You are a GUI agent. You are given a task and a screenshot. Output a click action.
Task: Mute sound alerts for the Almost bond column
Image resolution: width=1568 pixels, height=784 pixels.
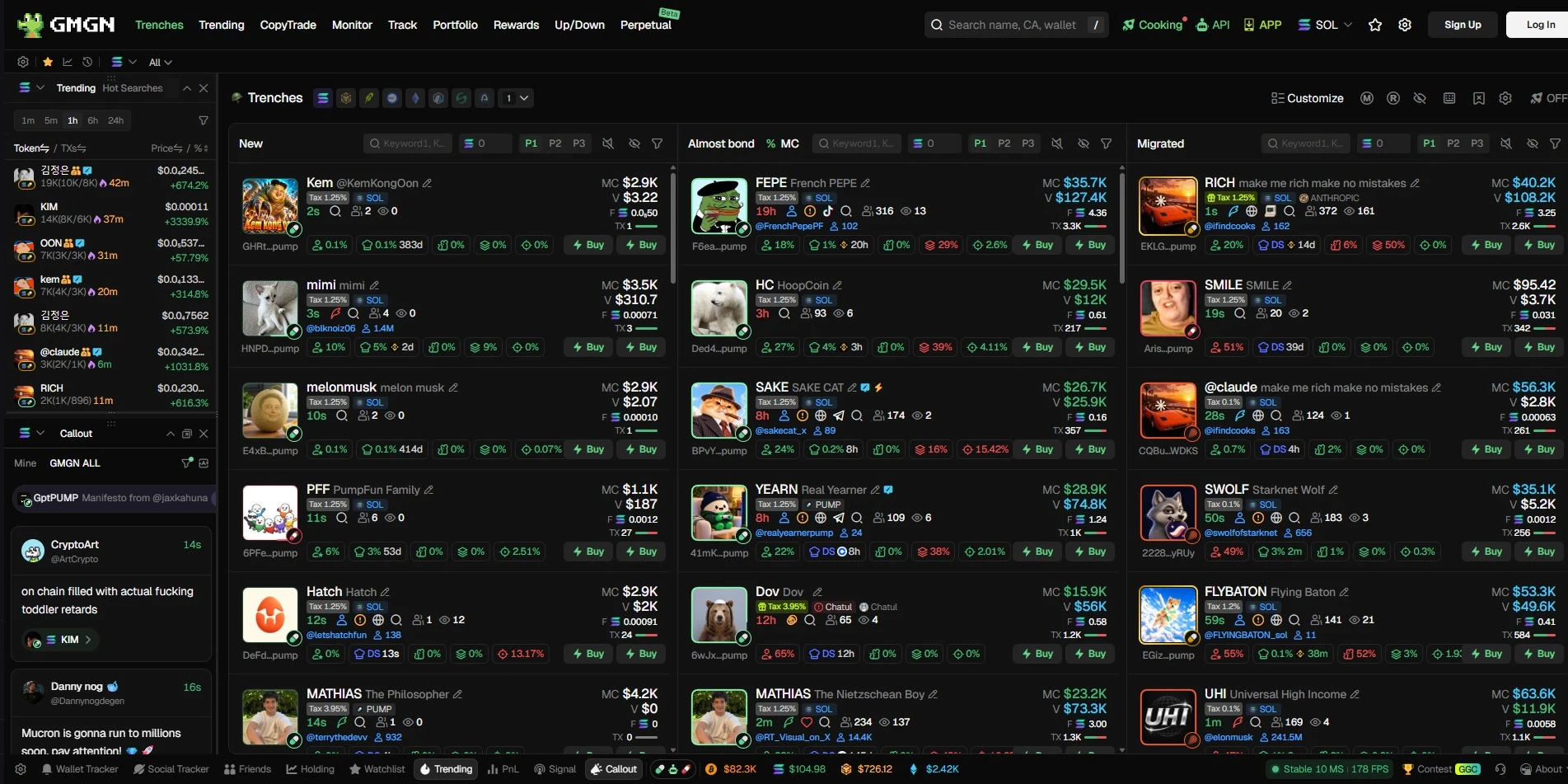[1057, 143]
